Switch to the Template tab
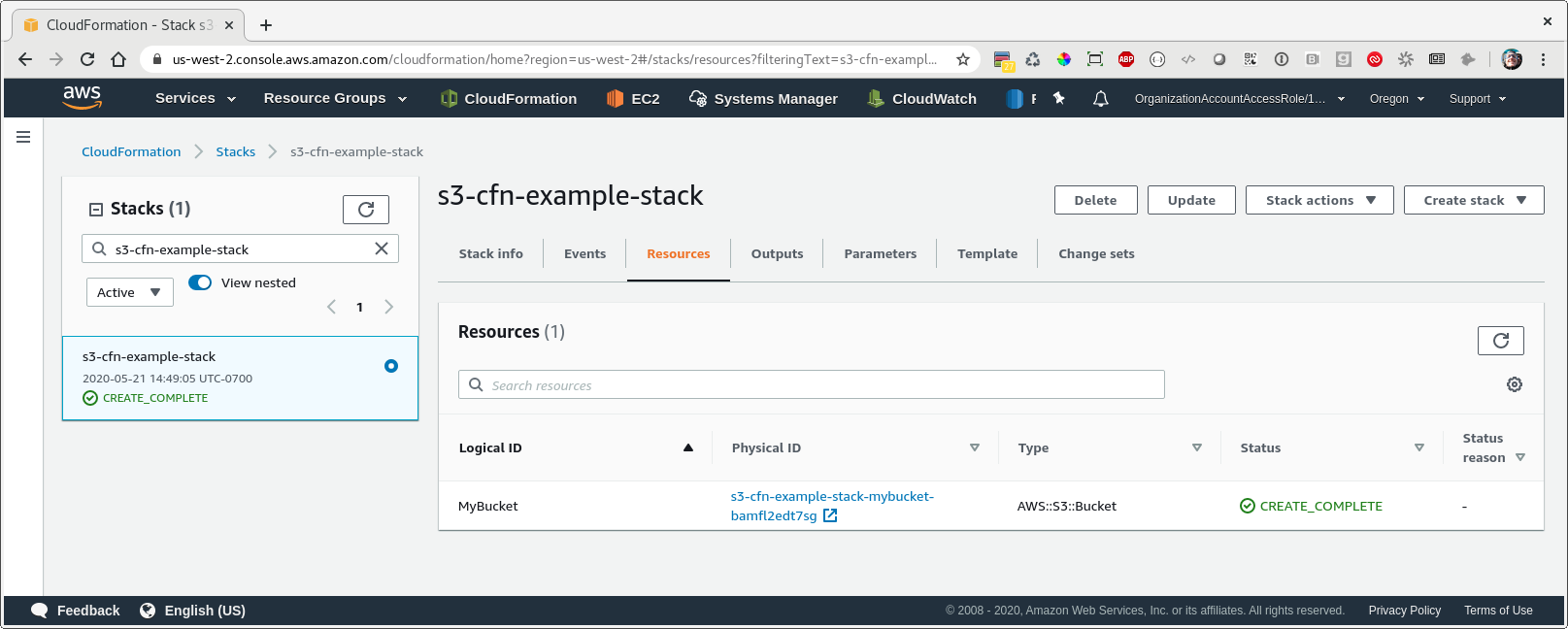 987,253
